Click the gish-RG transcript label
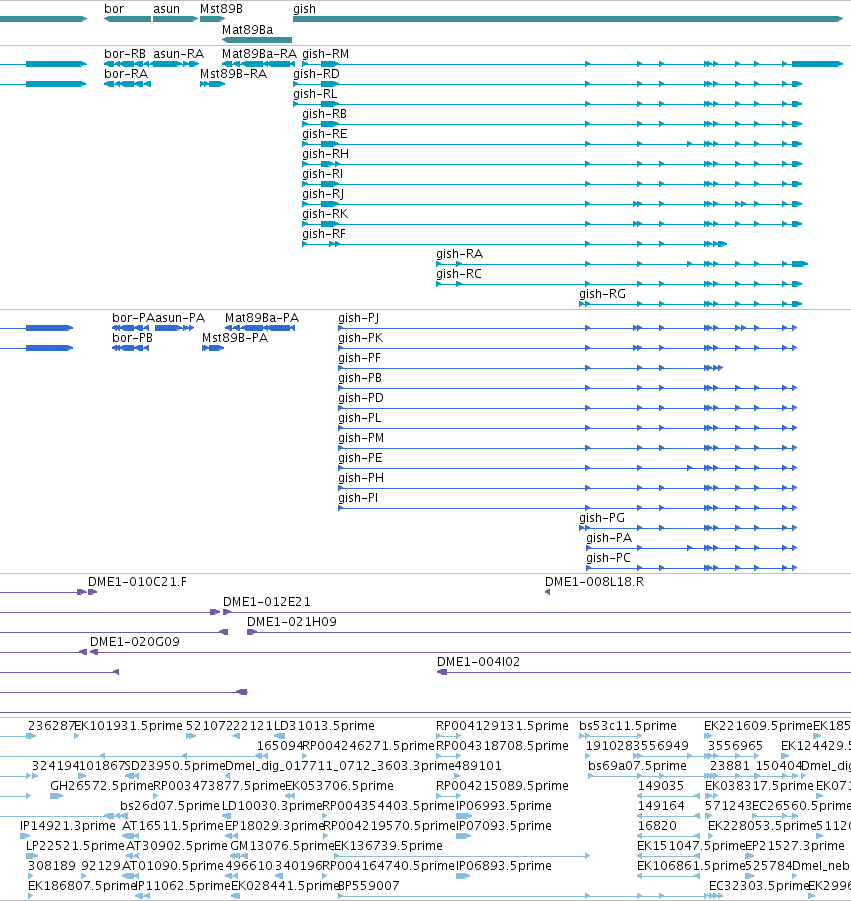Screen dimensions: 851x901 [602, 294]
